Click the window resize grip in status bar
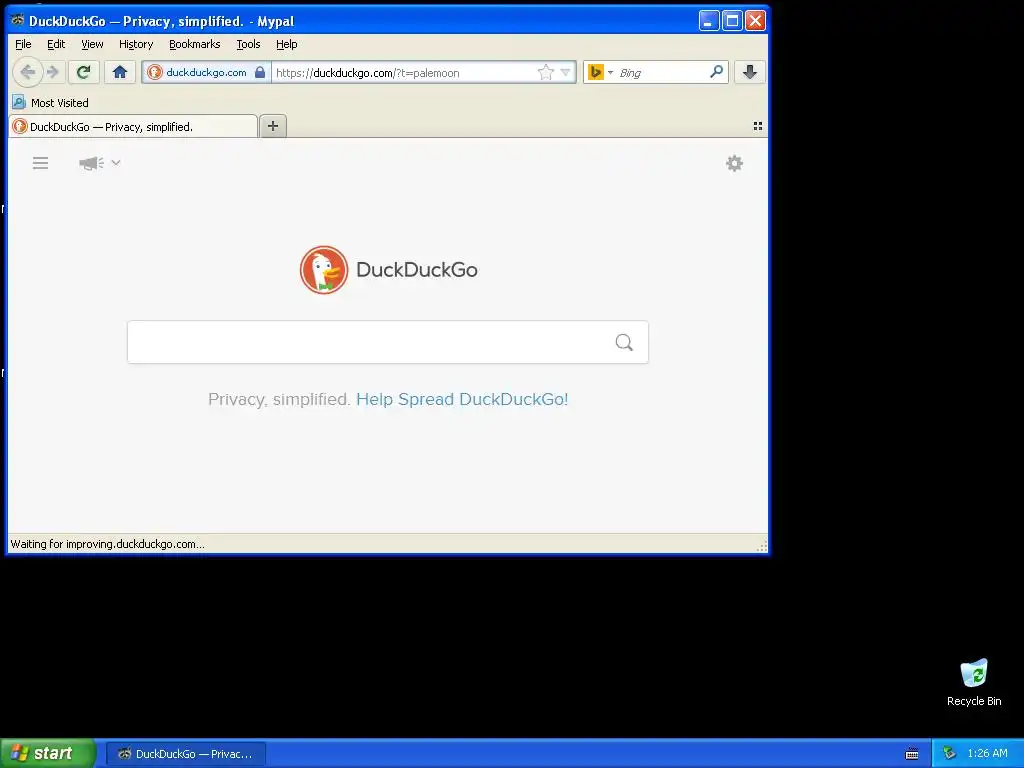 (x=761, y=547)
